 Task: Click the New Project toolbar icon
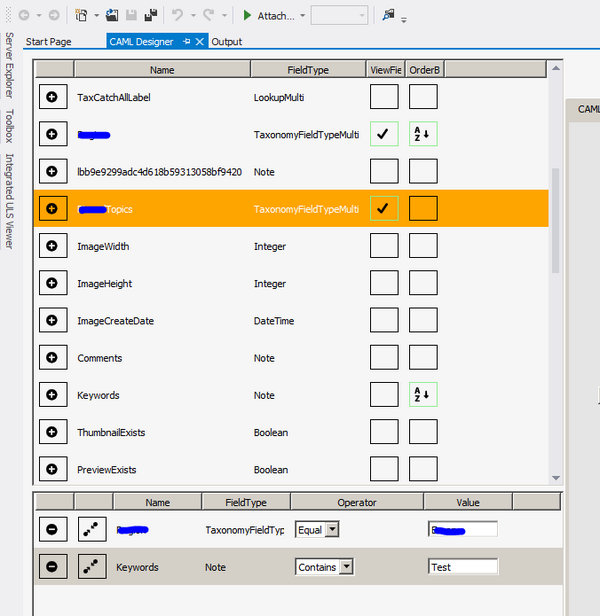point(82,16)
